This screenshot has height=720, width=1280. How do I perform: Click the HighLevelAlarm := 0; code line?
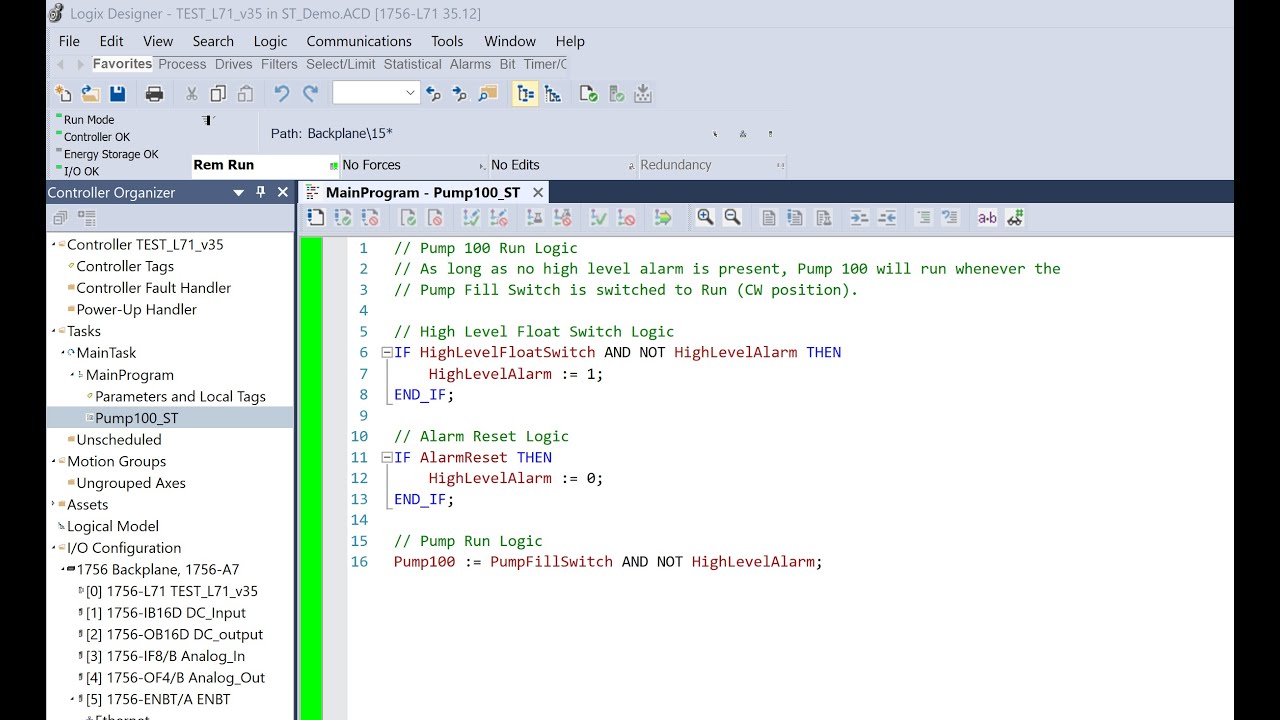pos(516,478)
